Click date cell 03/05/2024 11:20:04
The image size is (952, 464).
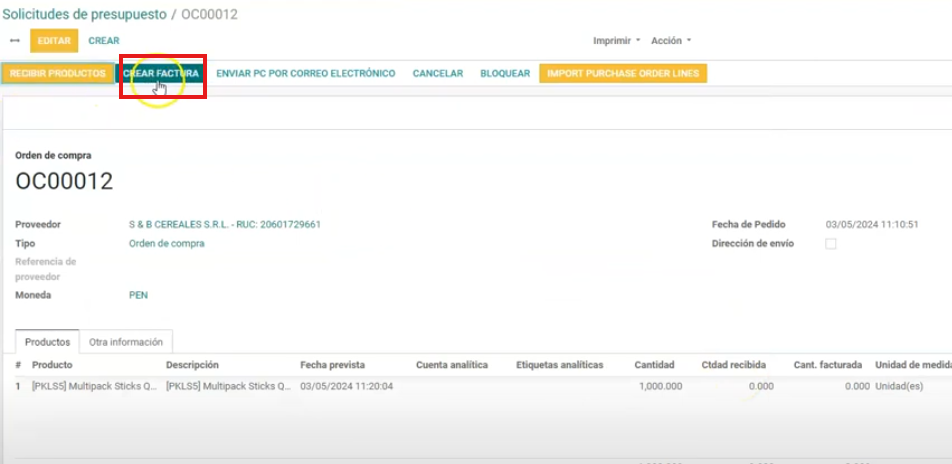coord(346,386)
